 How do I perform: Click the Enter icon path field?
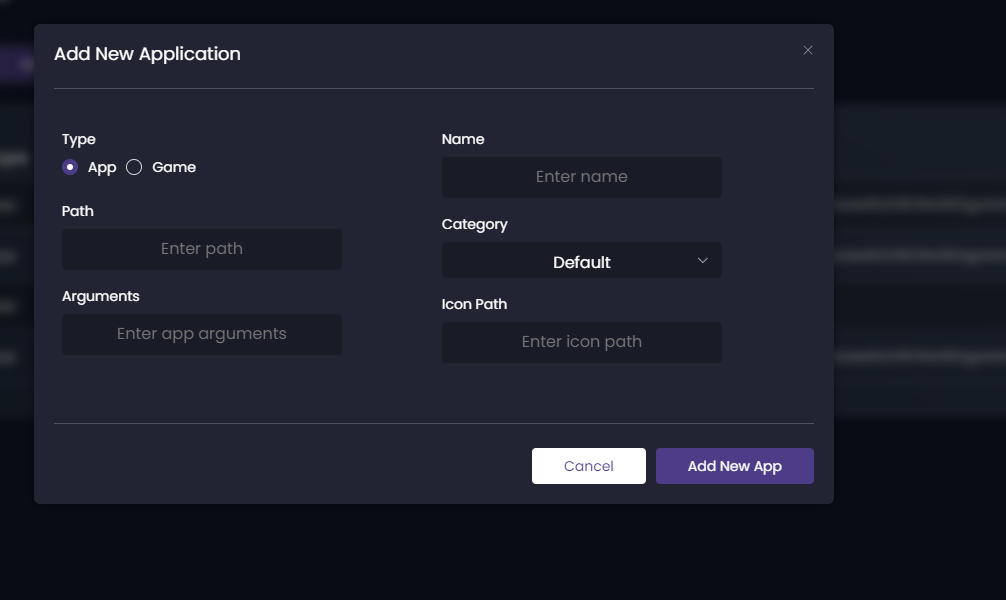click(581, 342)
